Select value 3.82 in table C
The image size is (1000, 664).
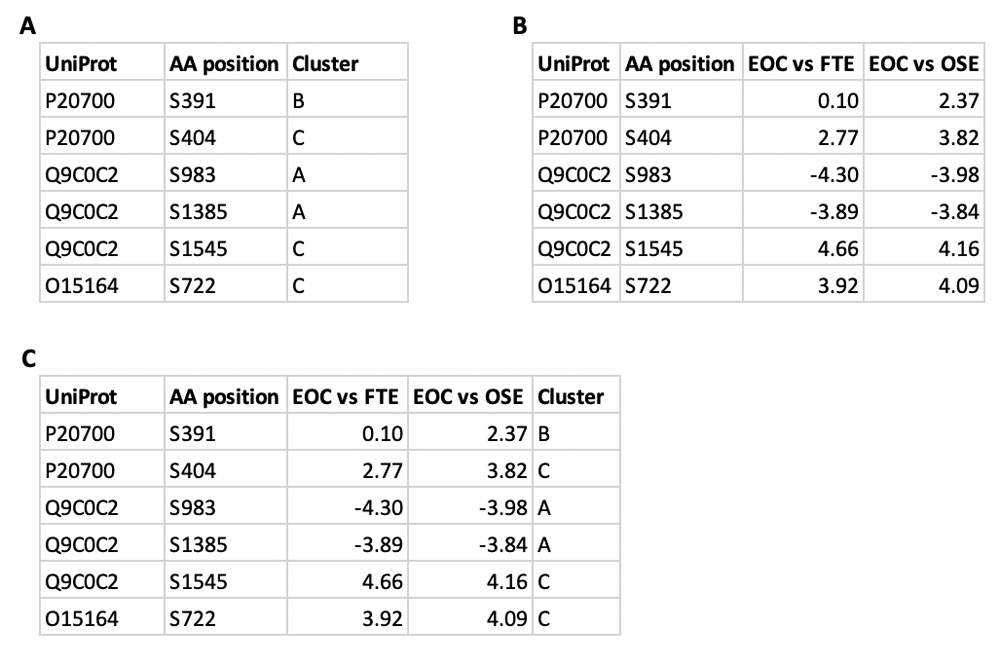click(507, 471)
